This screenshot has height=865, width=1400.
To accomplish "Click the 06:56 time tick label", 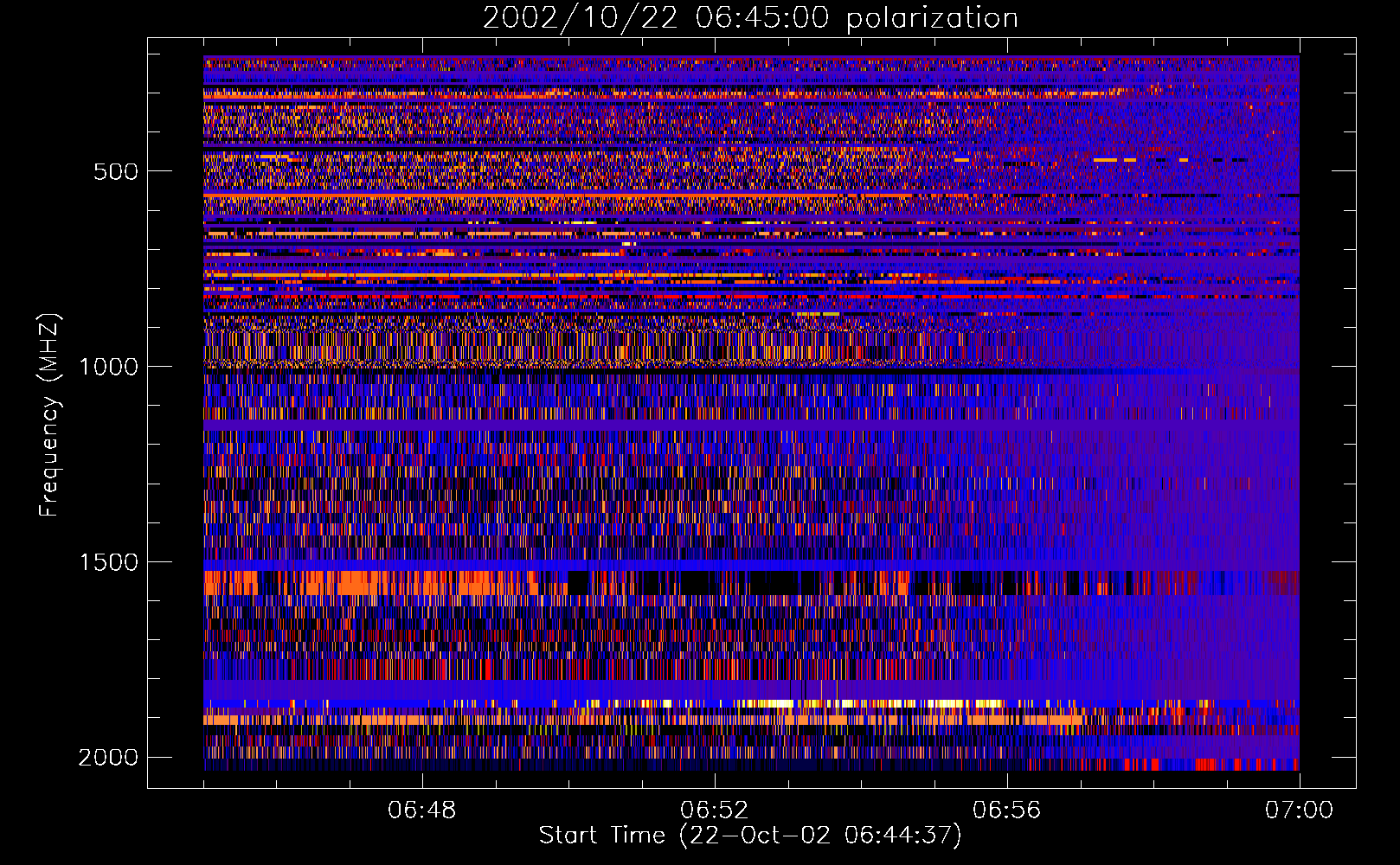I will [x=1006, y=811].
